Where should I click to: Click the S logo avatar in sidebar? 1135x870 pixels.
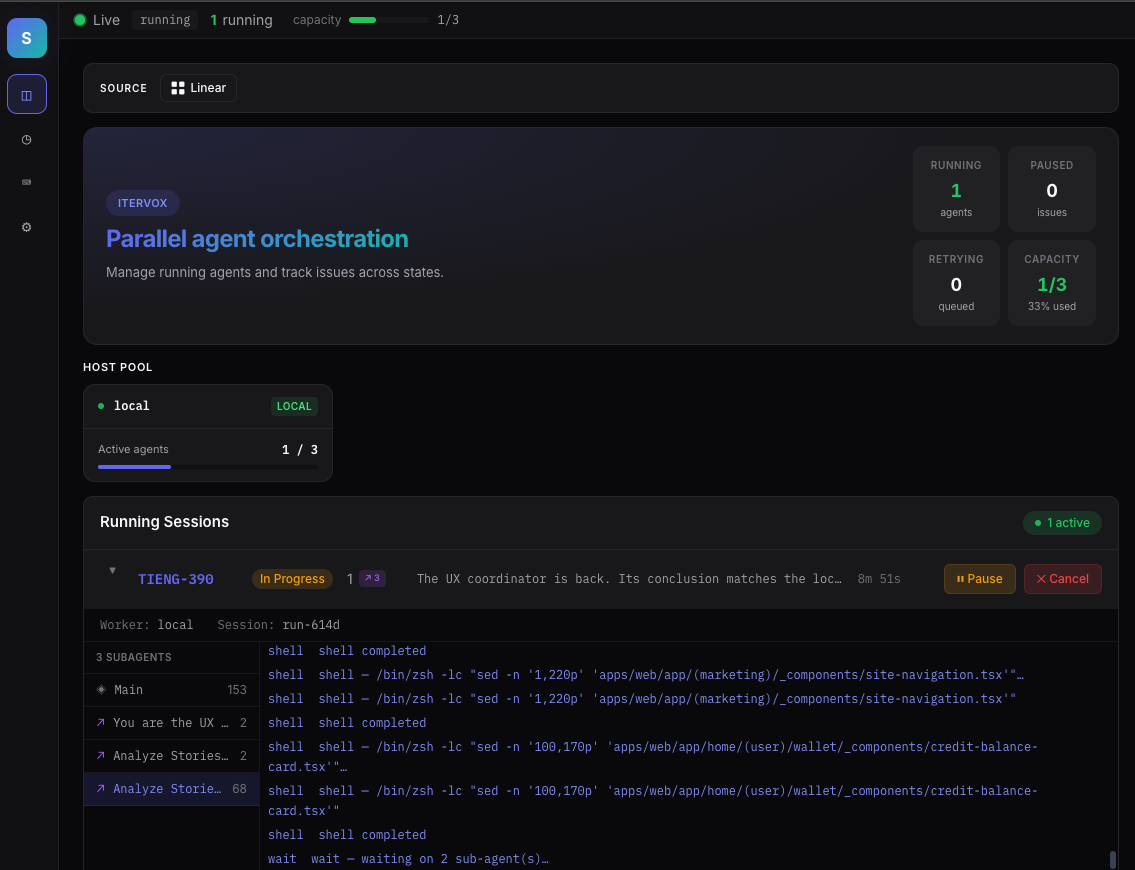[x=27, y=38]
